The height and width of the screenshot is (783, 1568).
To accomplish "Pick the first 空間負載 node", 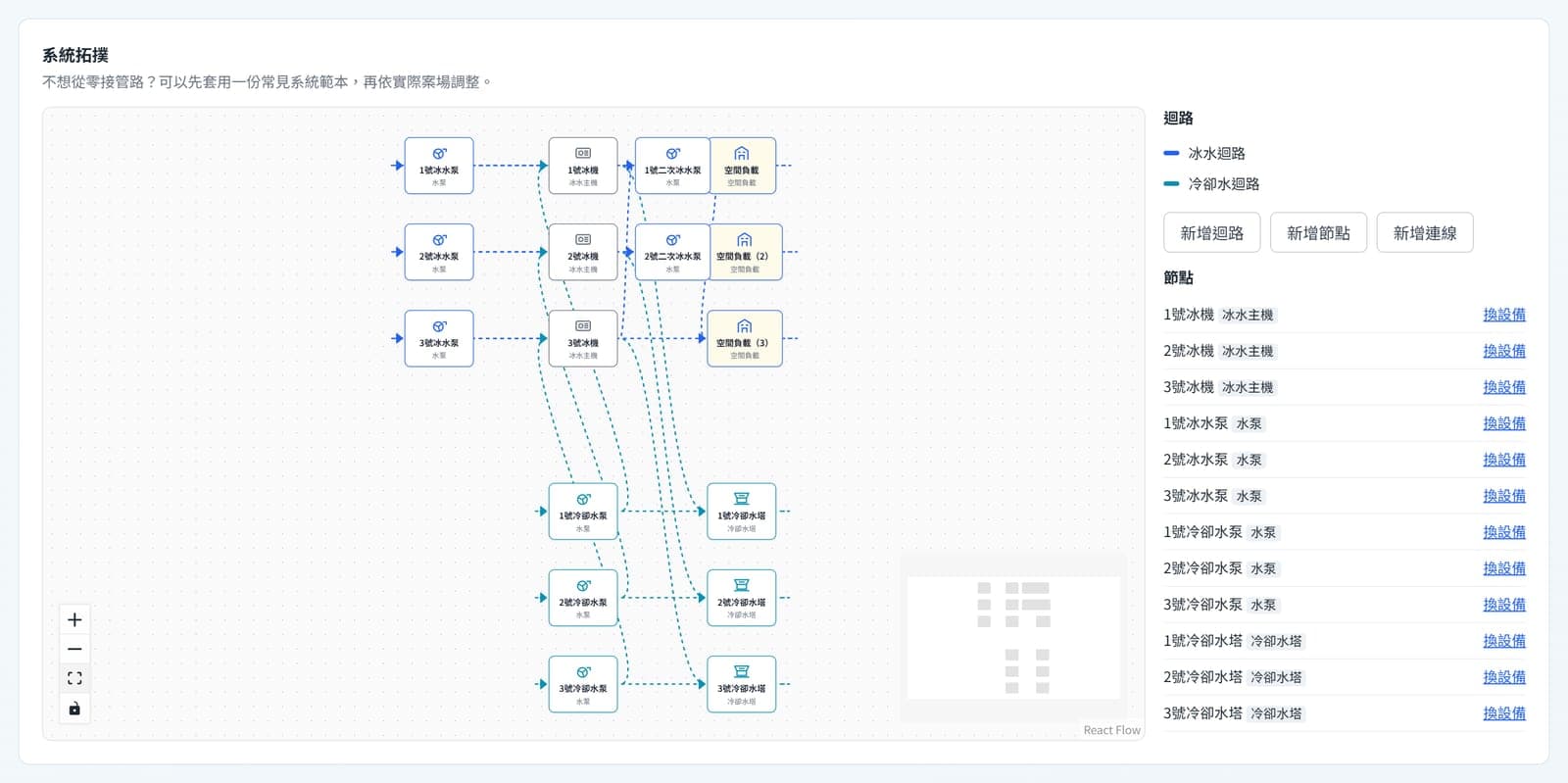I will click(x=742, y=166).
